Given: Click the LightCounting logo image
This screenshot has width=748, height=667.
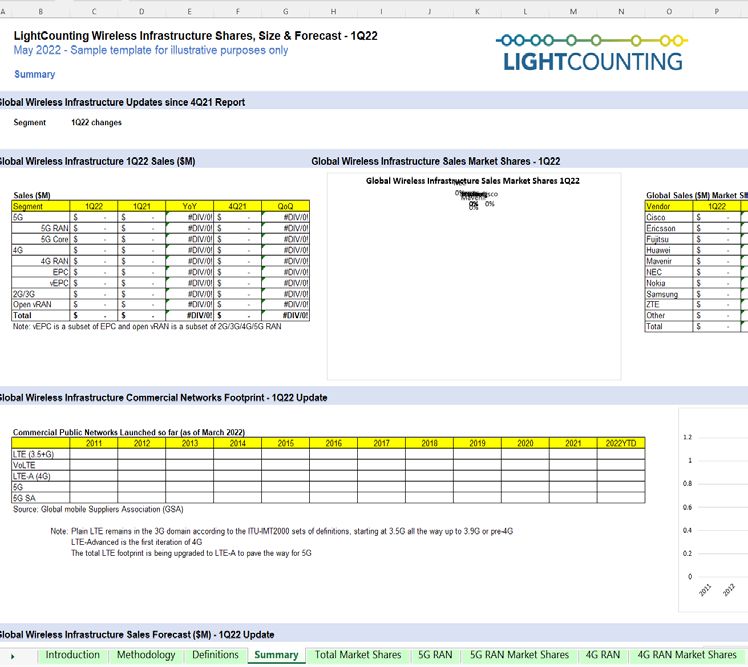Looking at the screenshot, I should tap(592, 52).
